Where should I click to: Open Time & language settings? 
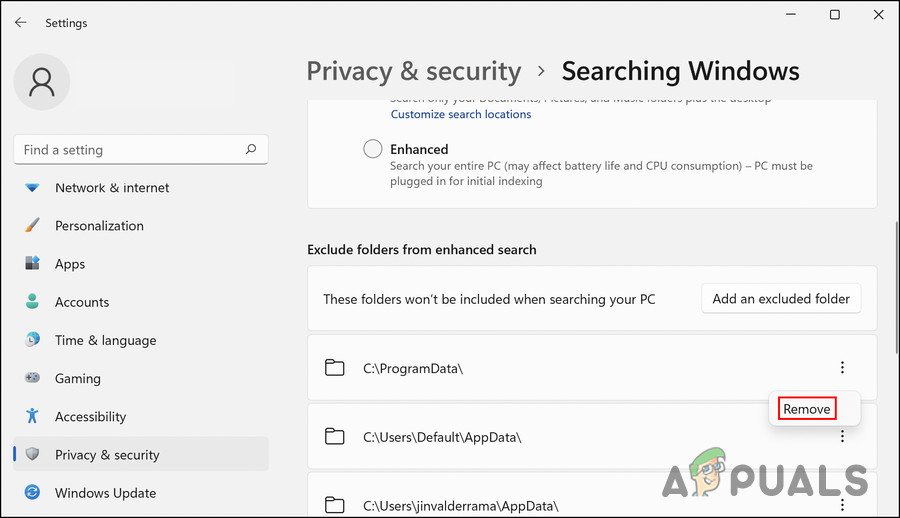click(x=105, y=340)
